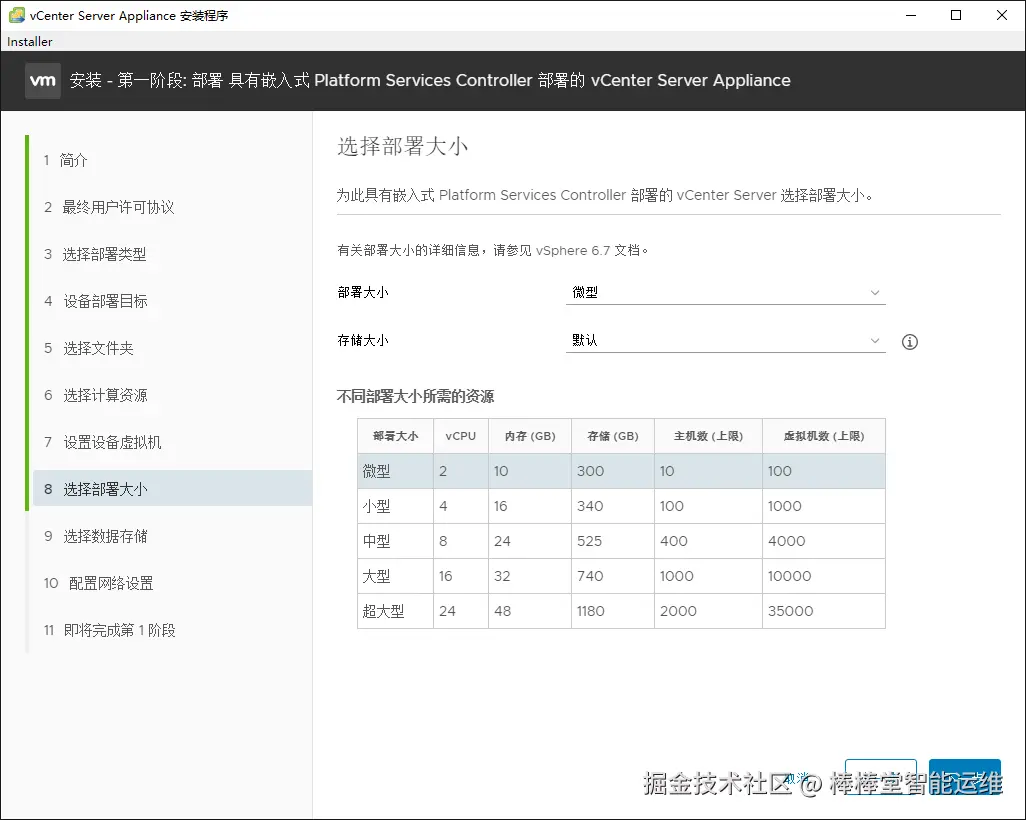Go to step 9 选择数据存储

(x=96, y=537)
